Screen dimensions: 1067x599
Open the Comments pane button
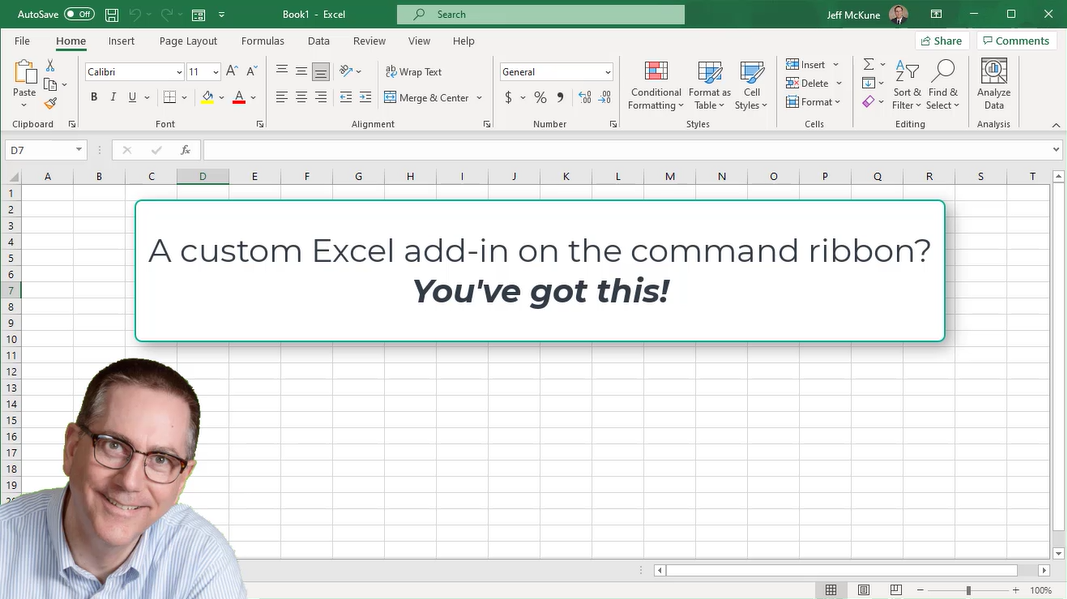point(1016,41)
